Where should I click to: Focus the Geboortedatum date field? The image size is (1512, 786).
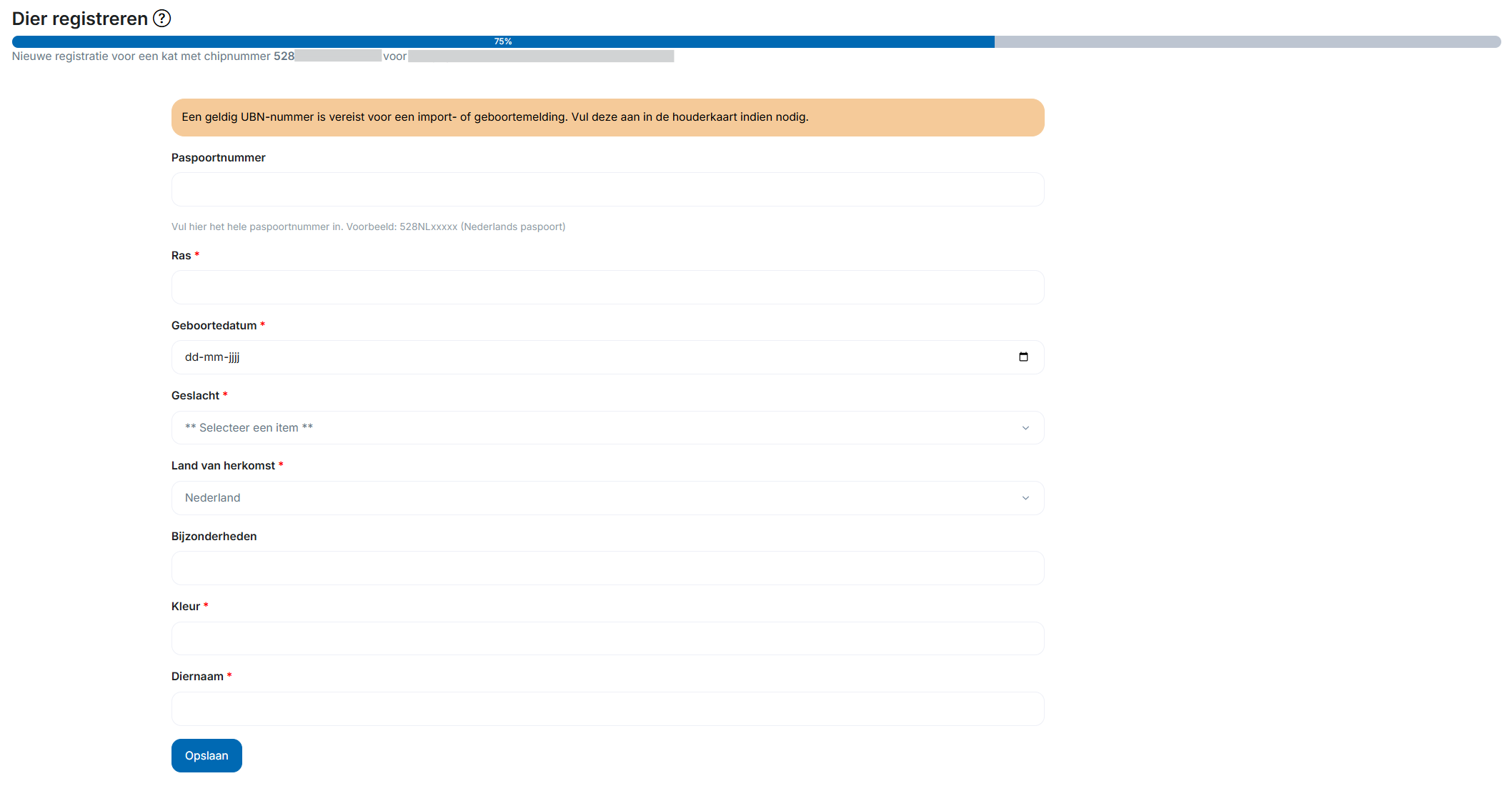(572, 357)
